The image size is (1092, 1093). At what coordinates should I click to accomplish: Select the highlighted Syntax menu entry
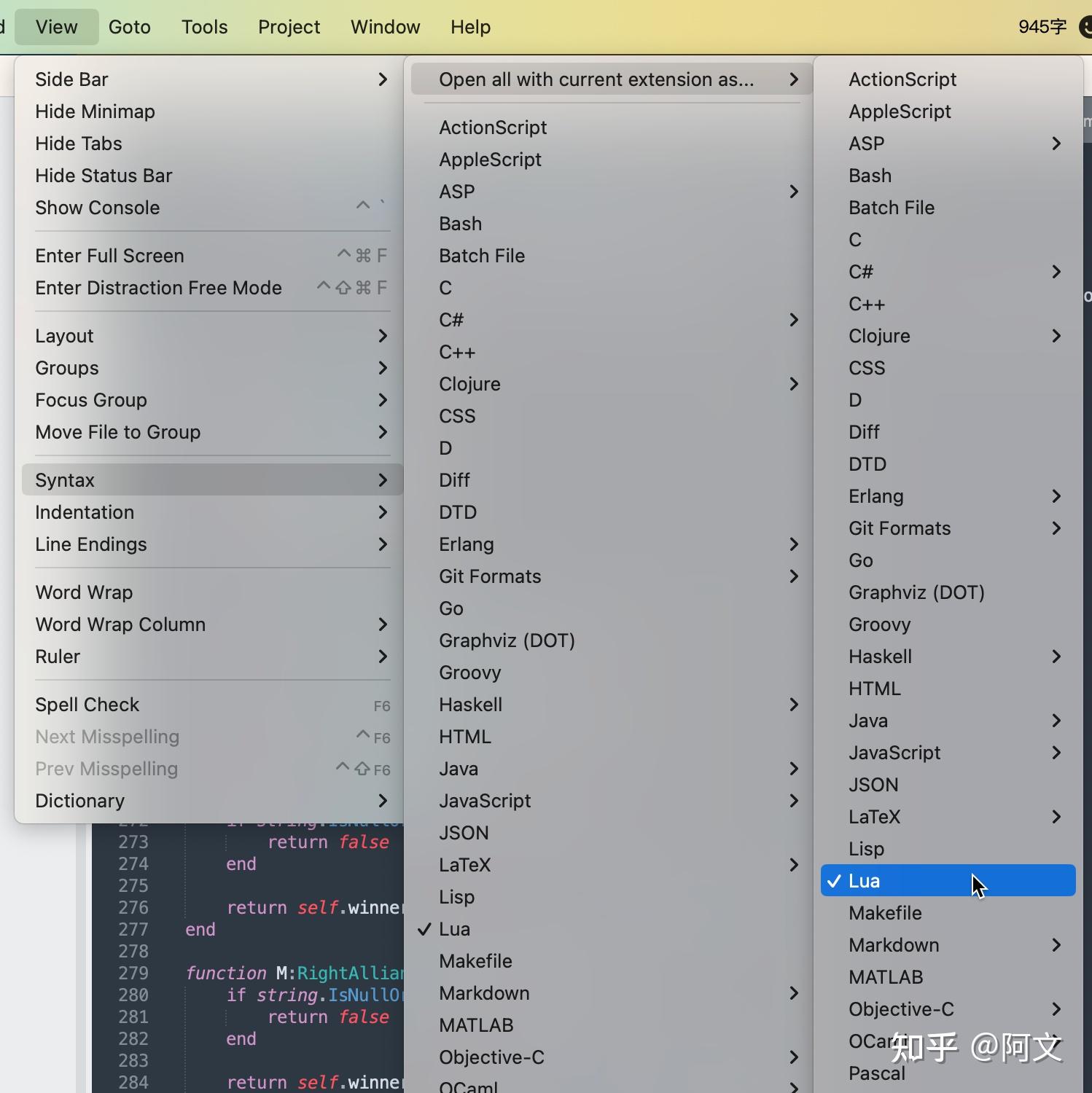[212, 480]
